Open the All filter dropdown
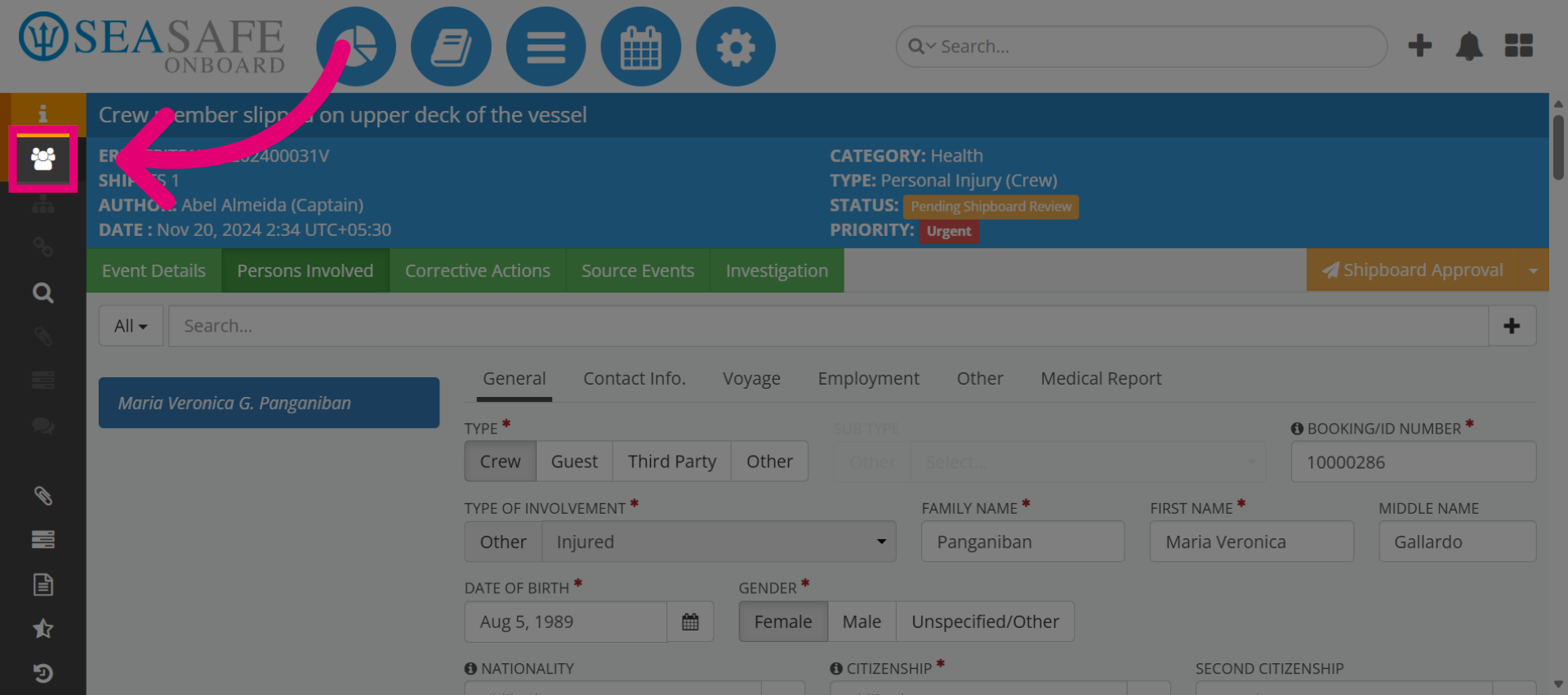This screenshot has width=1568, height=695. click(x=131, y=326)
